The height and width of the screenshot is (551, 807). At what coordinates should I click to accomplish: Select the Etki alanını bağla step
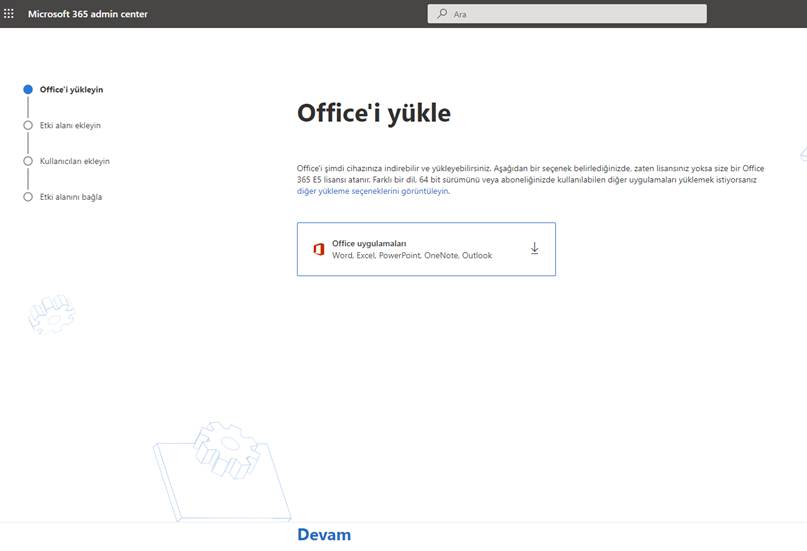click(71, 197)
